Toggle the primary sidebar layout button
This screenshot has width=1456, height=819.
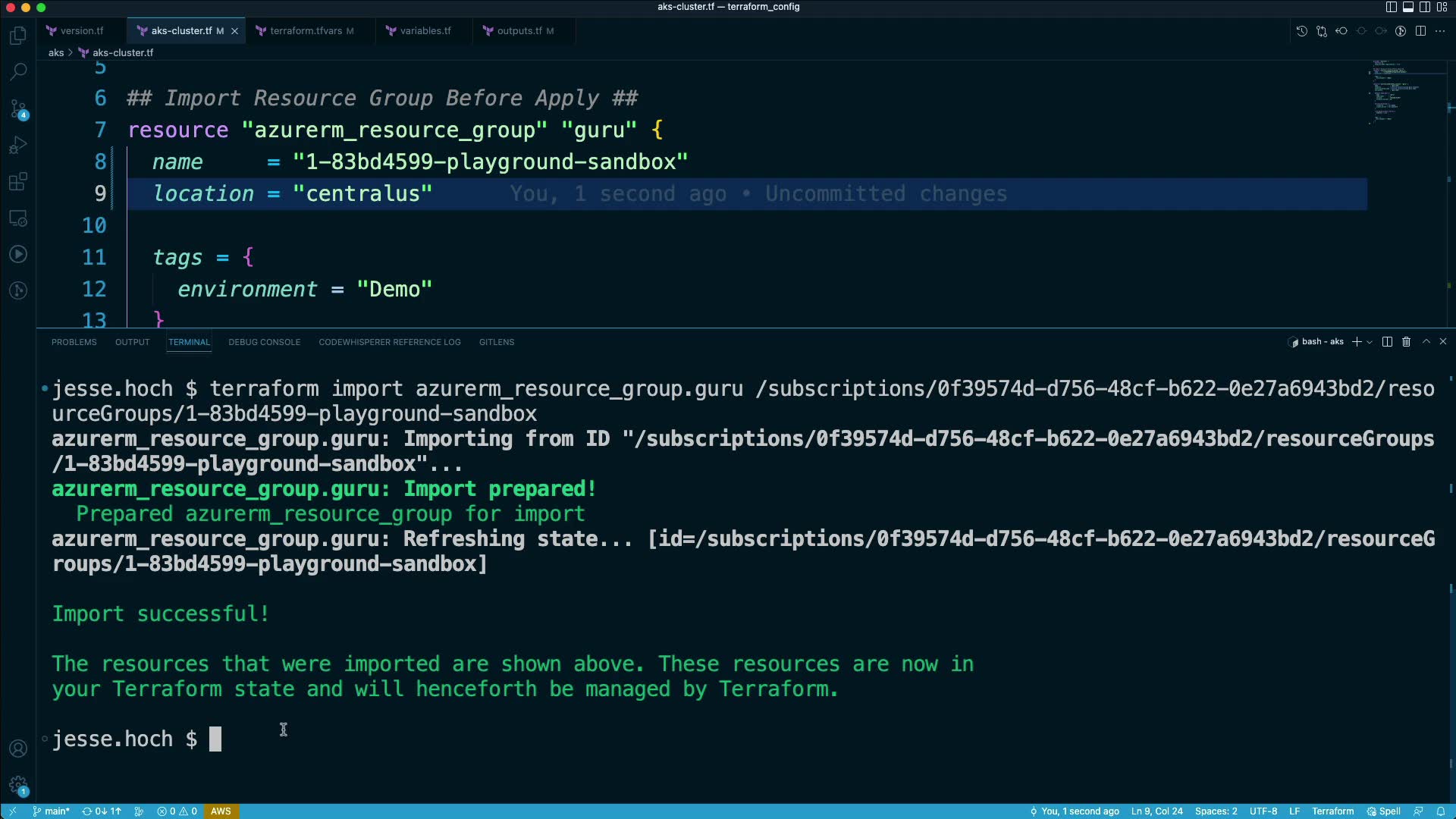tap(1391, 7)
